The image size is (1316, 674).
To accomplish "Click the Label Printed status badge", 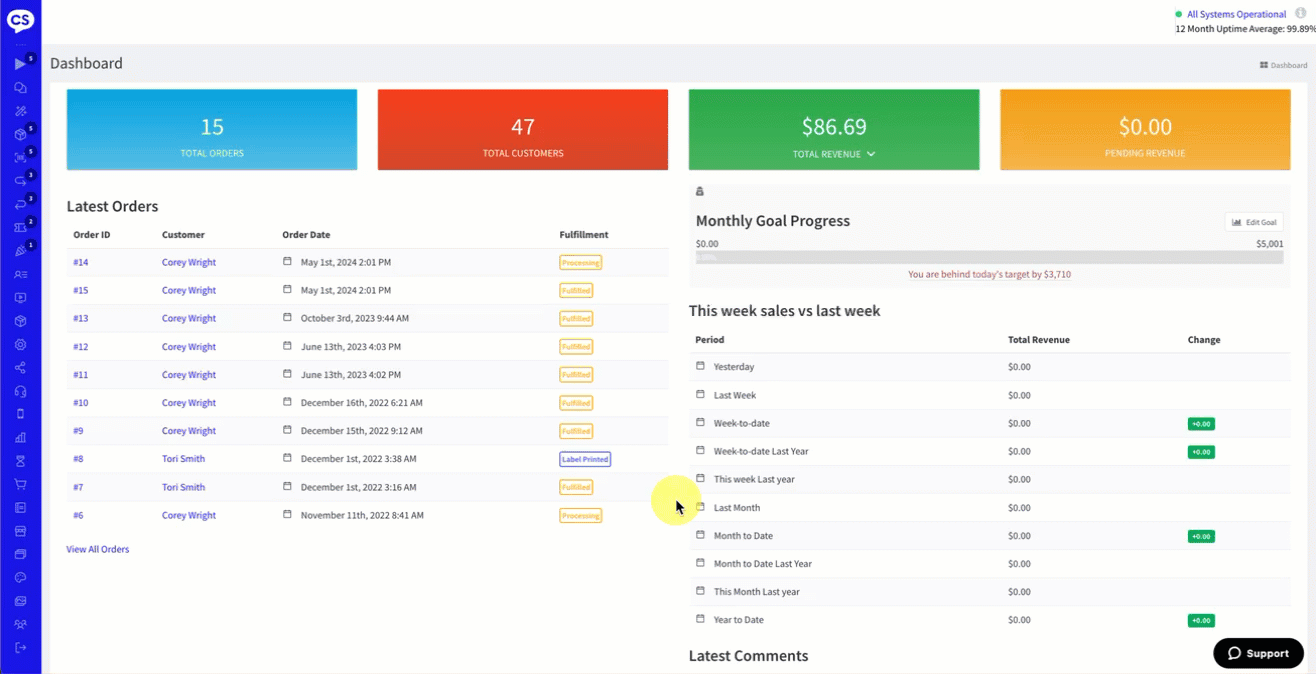I will (585, 459).
